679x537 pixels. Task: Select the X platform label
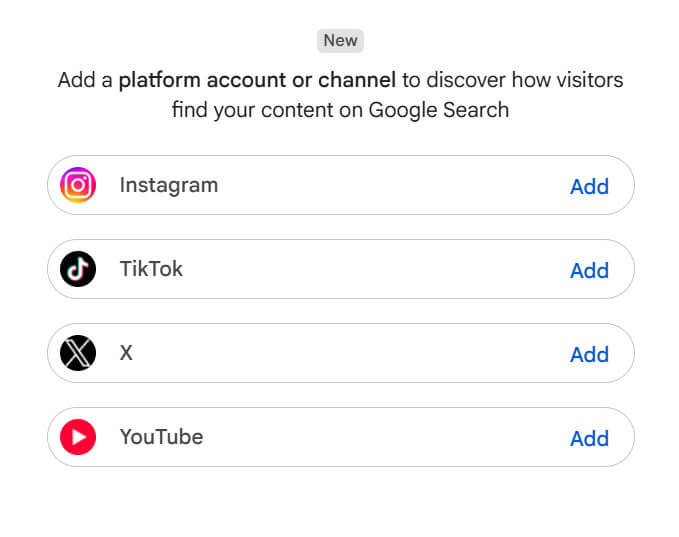point(126,353)
